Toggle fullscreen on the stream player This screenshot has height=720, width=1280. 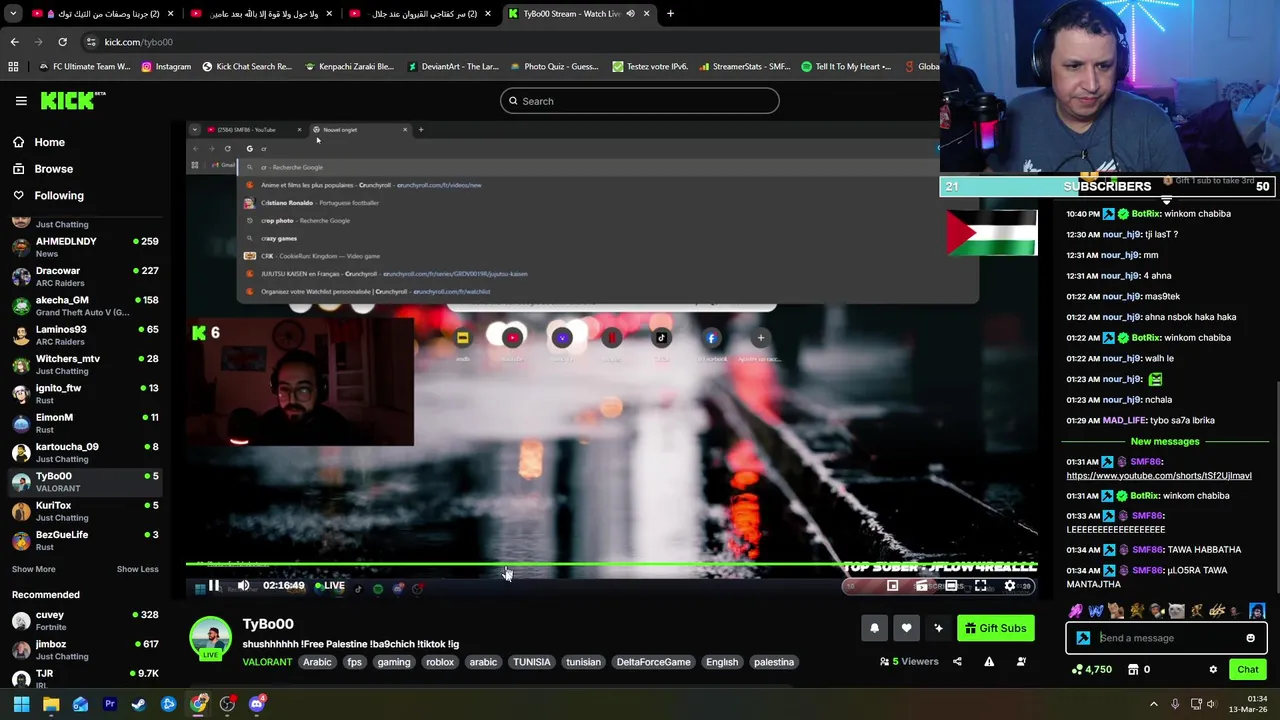pos(980,586)
